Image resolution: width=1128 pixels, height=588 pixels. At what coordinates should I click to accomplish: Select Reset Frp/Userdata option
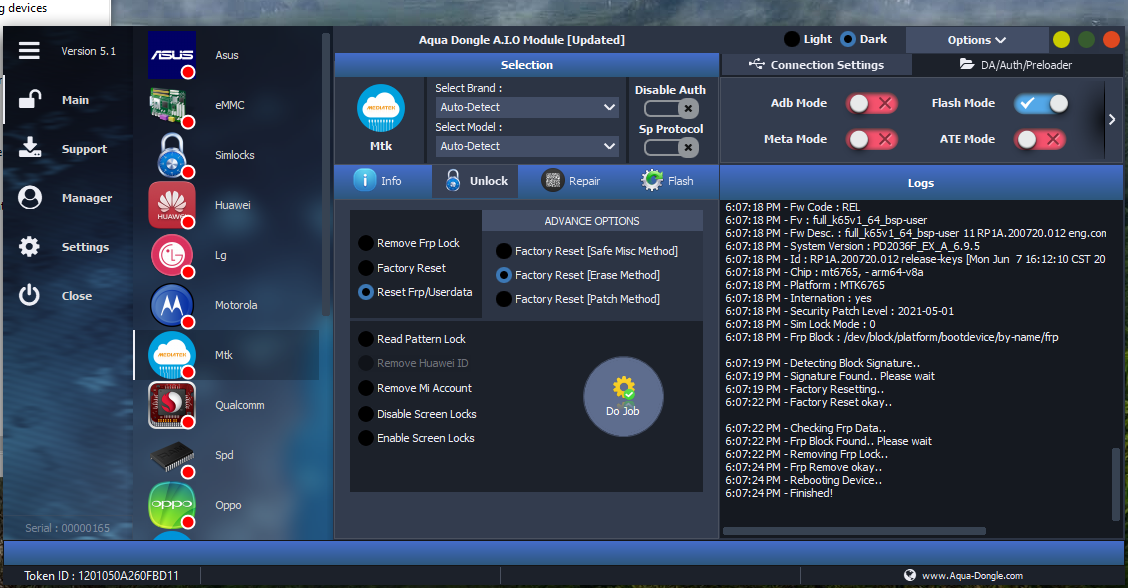pos(415,292)
